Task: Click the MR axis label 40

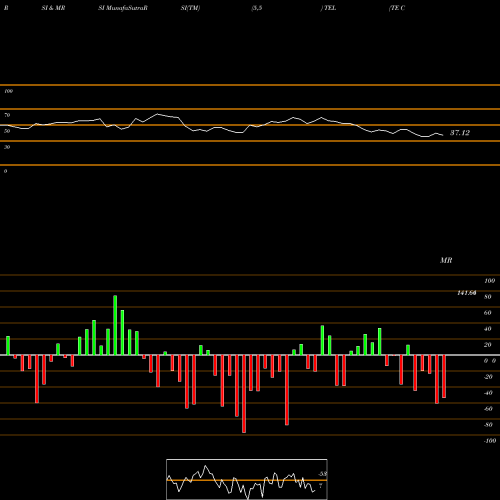Action: click(487, 329)
